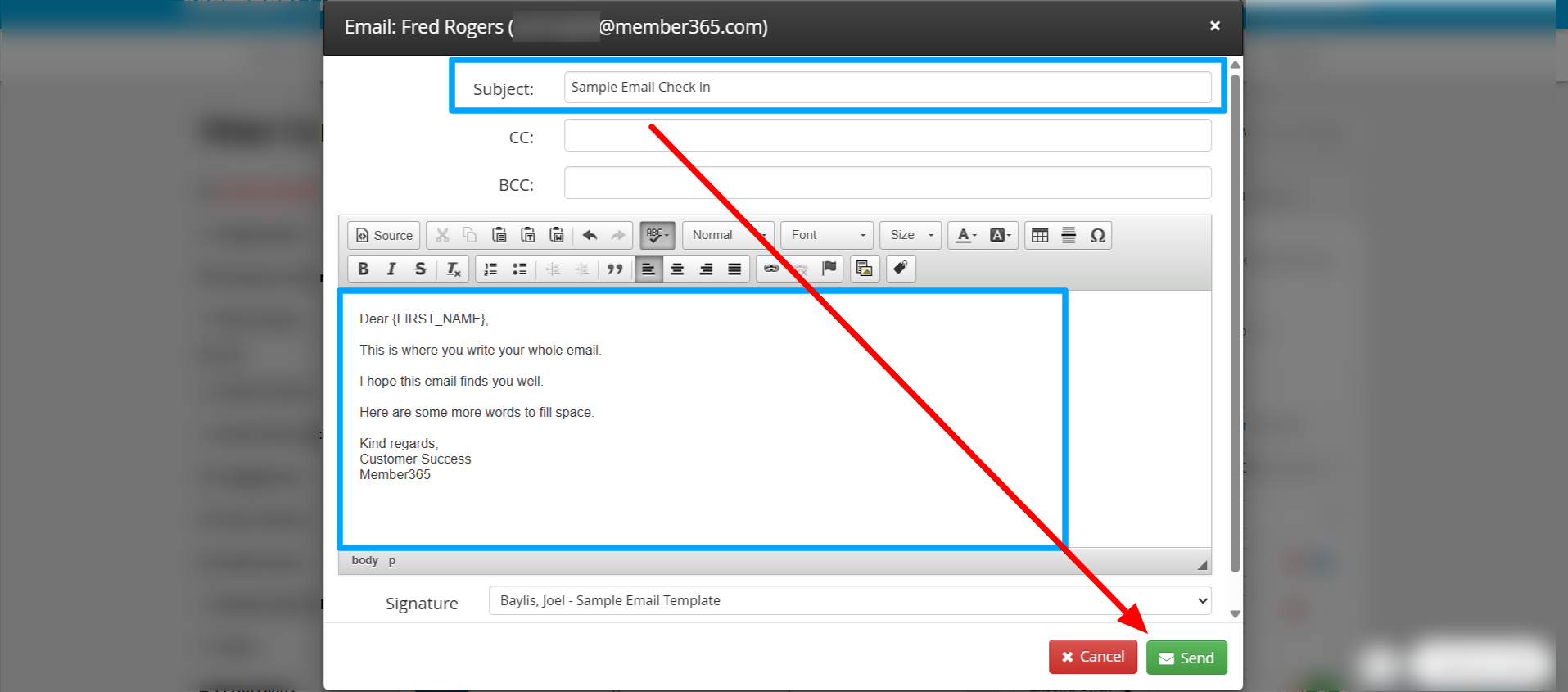Open the text color picker
Image resolution: width=1568 pixels, height=692 pixels.
(x=966, y=235)
